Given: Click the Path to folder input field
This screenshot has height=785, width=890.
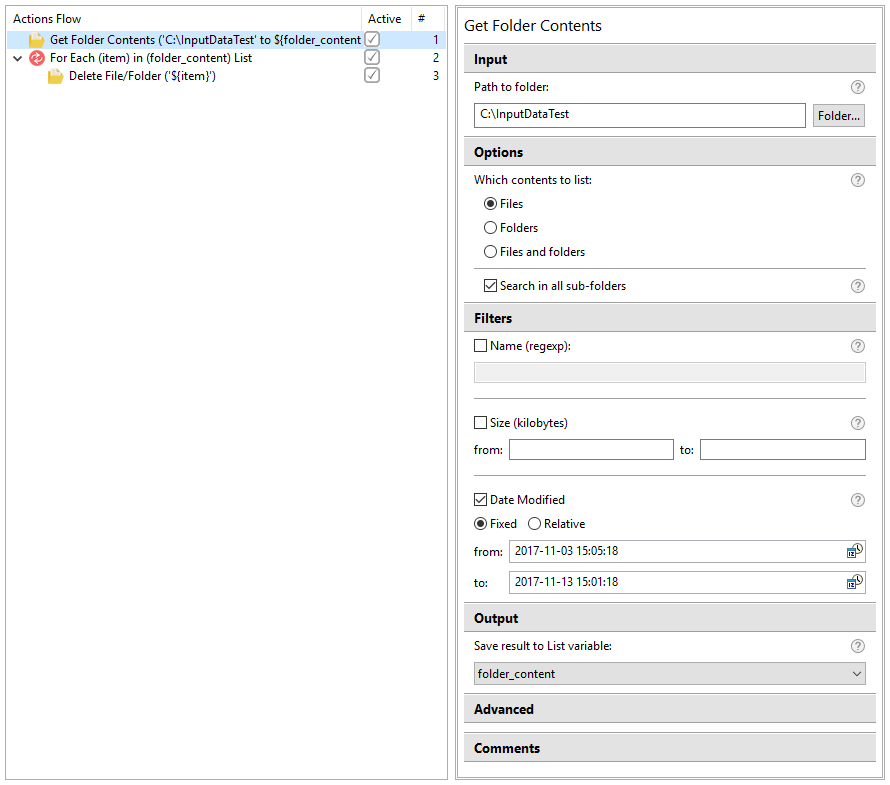Looking at the screenshot, I should (640, 115).
